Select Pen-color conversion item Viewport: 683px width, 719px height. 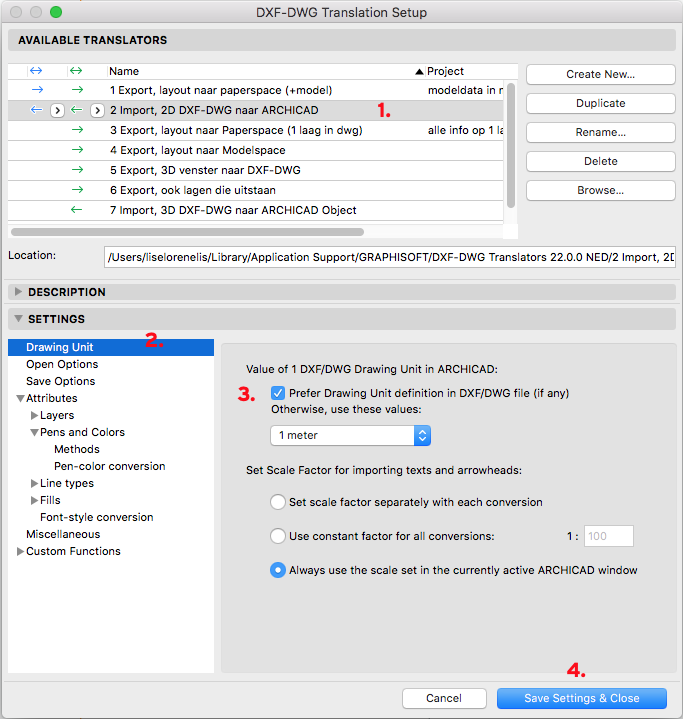coord(110,466)
